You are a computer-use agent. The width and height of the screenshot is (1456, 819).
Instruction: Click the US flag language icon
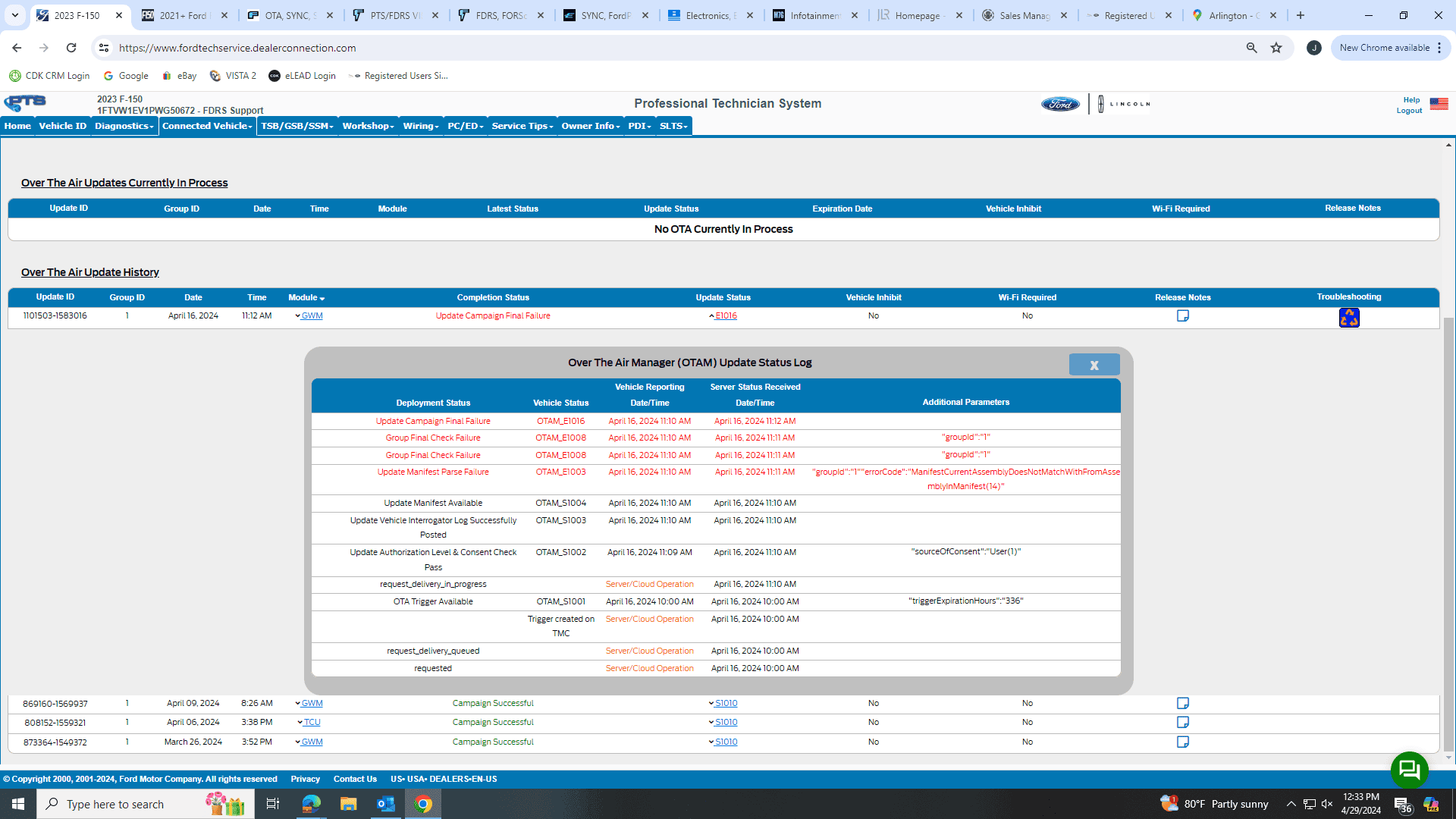[x=1439, y=104]
